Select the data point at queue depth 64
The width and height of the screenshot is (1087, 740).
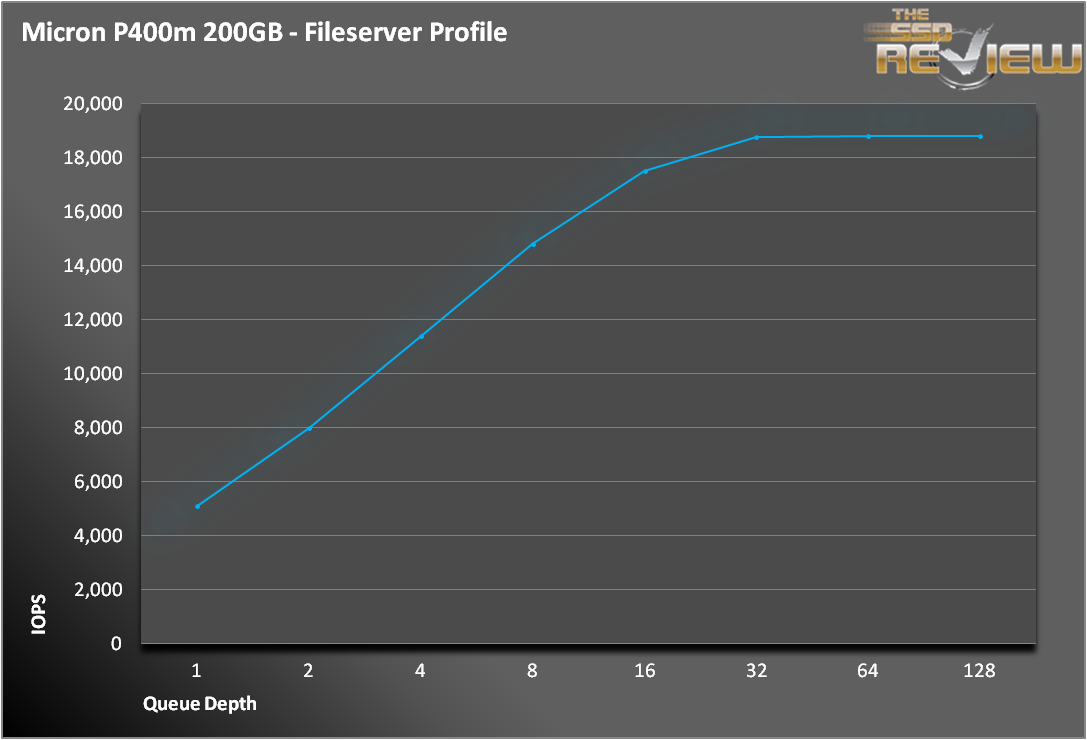coord(869,137)
